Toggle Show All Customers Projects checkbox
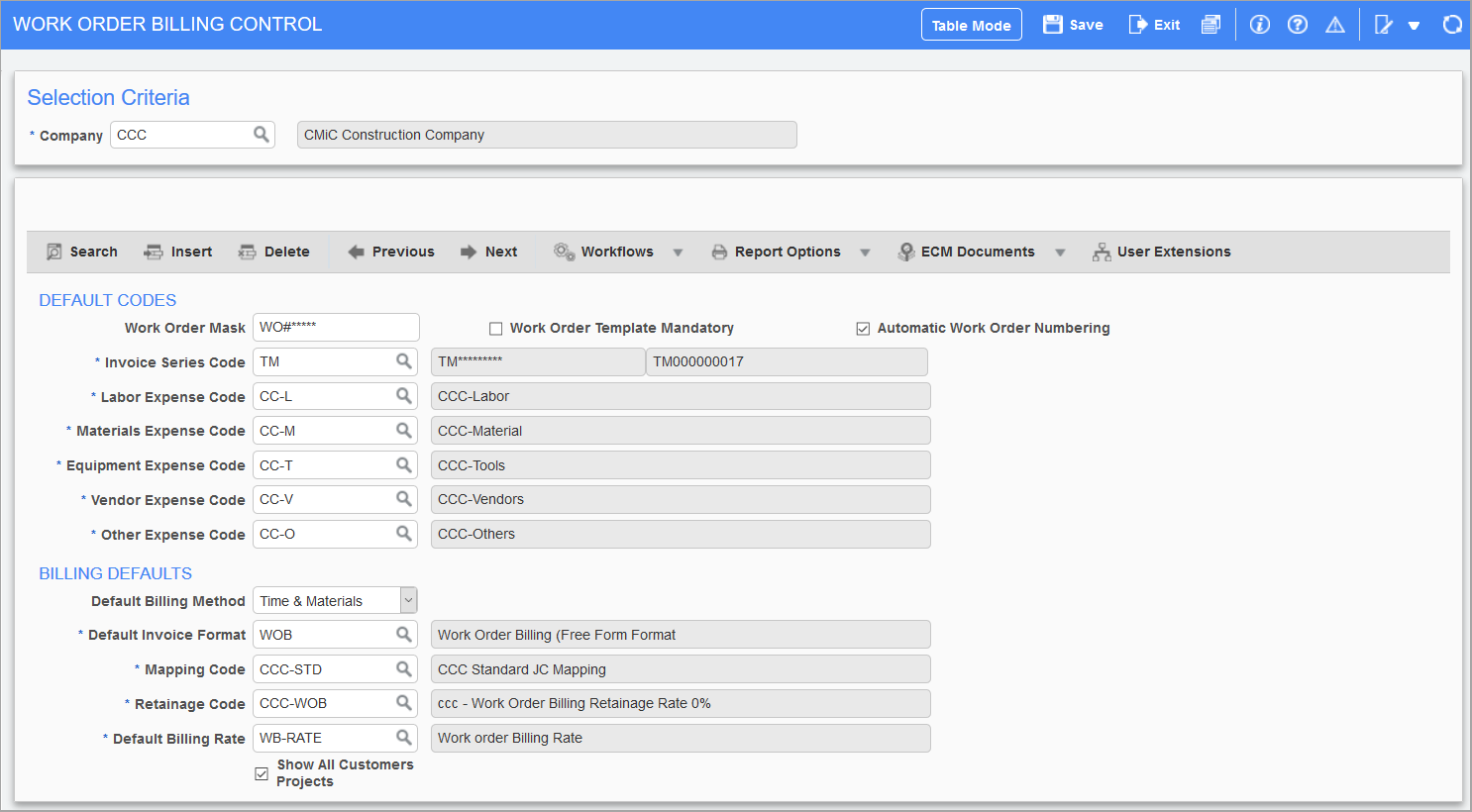This screenshot has height=812, width=1472. (x=262, y=773)
